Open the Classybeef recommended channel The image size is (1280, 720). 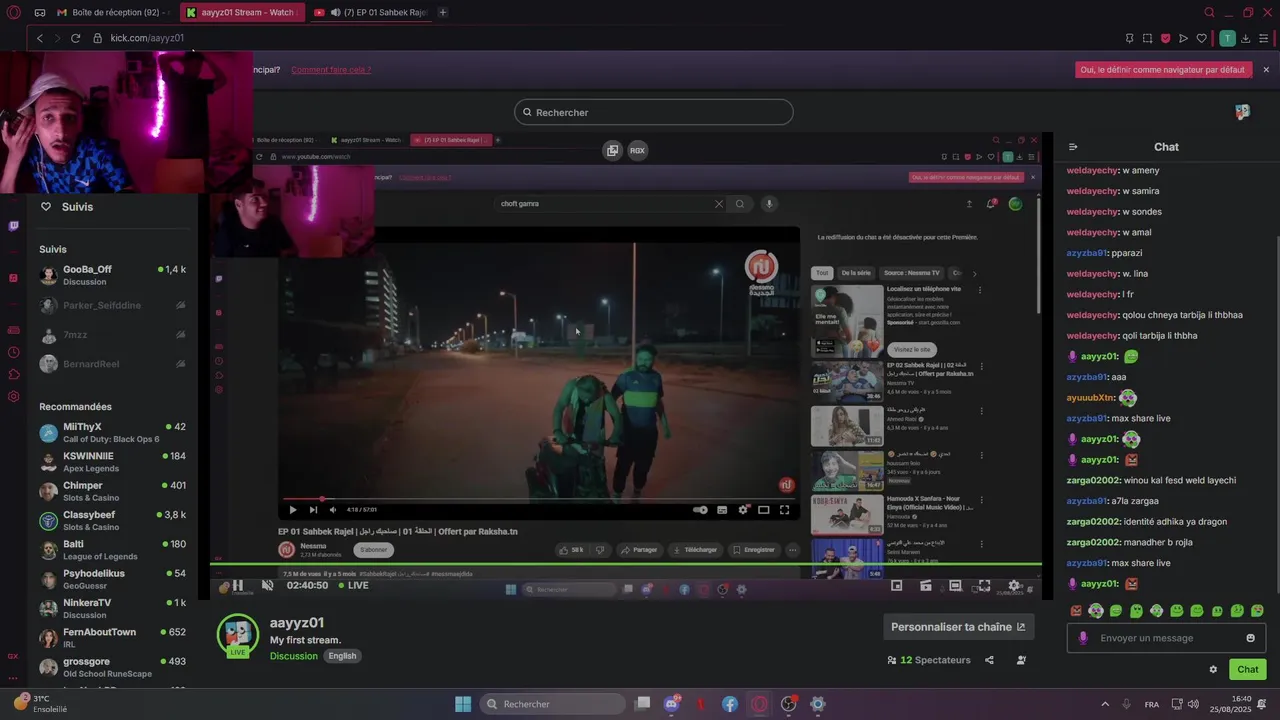pos(113,520)
